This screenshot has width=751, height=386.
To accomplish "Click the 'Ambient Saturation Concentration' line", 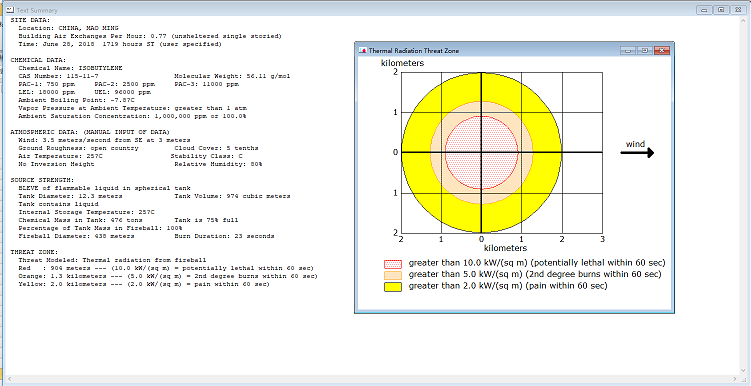I will [132, 116].
